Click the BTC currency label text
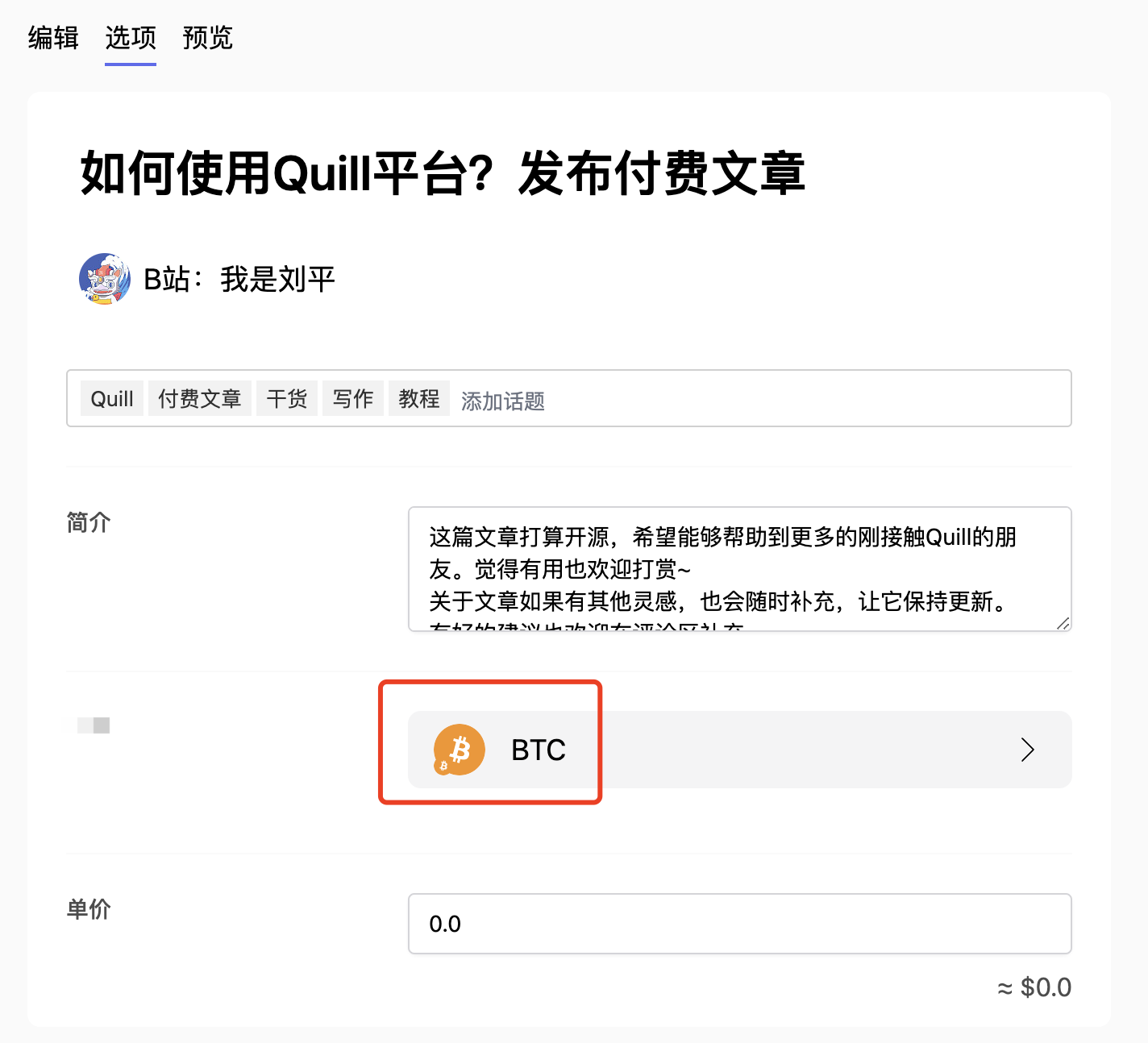This screenshot has width=1148, height=1043. click(539, 750)
